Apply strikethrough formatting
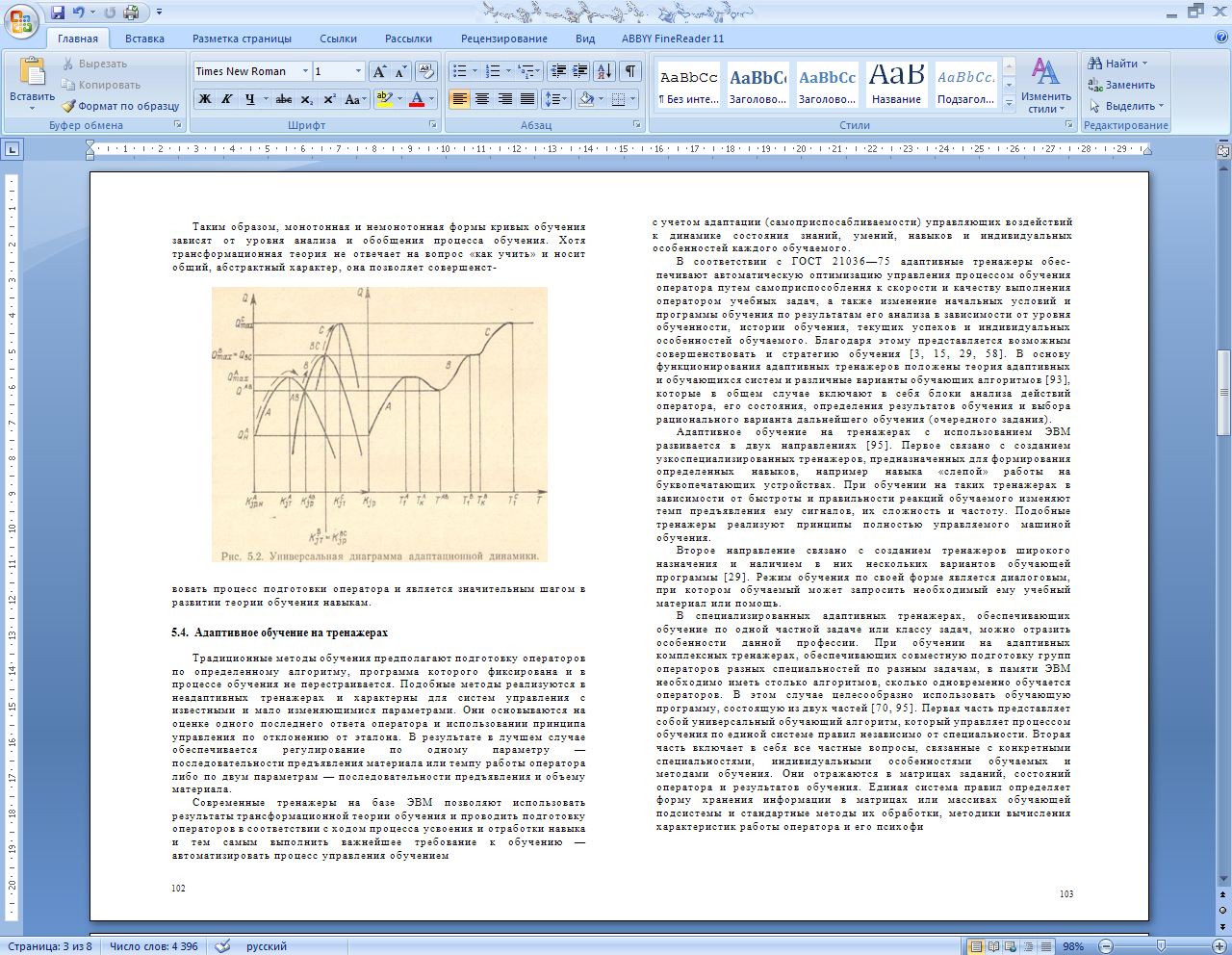Viewport: 1232px width, 955px height. coord(283,99)
